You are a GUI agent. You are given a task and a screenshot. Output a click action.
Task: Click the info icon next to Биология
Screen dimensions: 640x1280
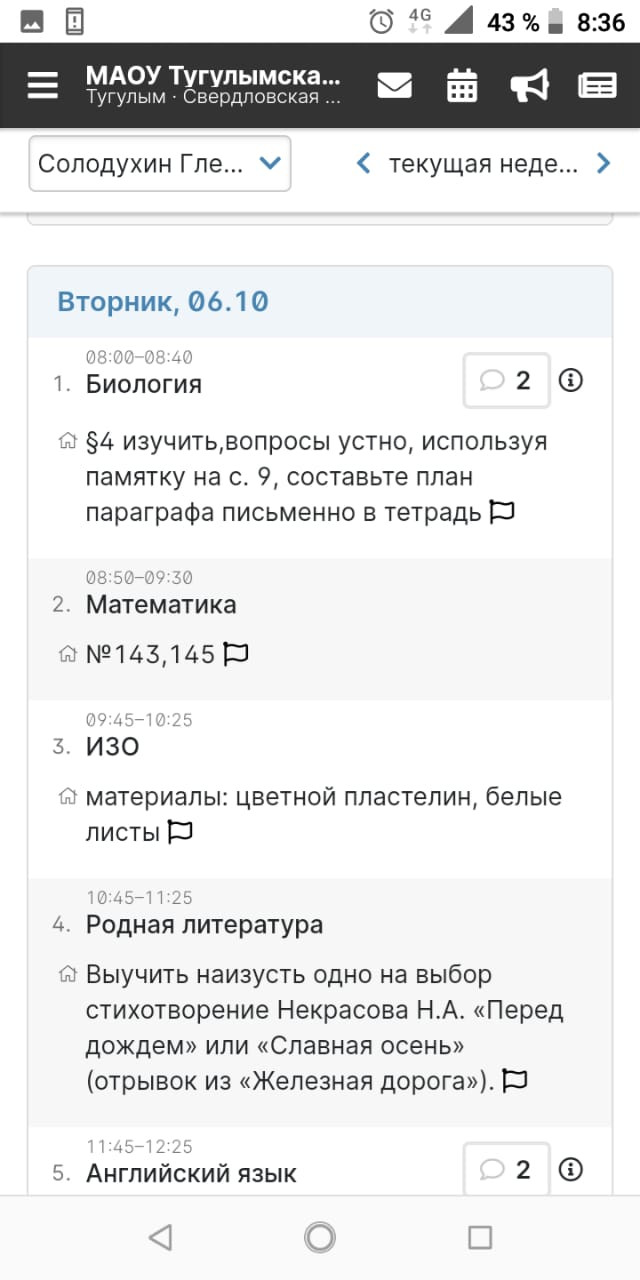point(571,380)
